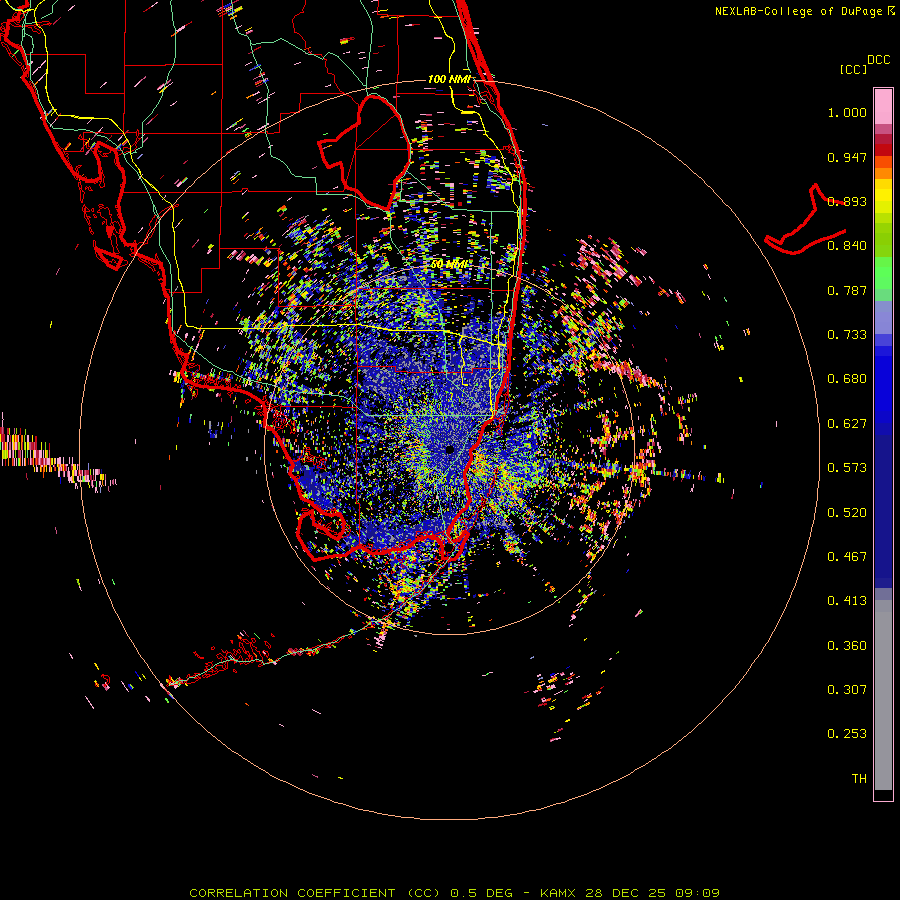Select the 0.307 legend value
900x900 pixels.
pyautogui.click(x=847, y=690)
